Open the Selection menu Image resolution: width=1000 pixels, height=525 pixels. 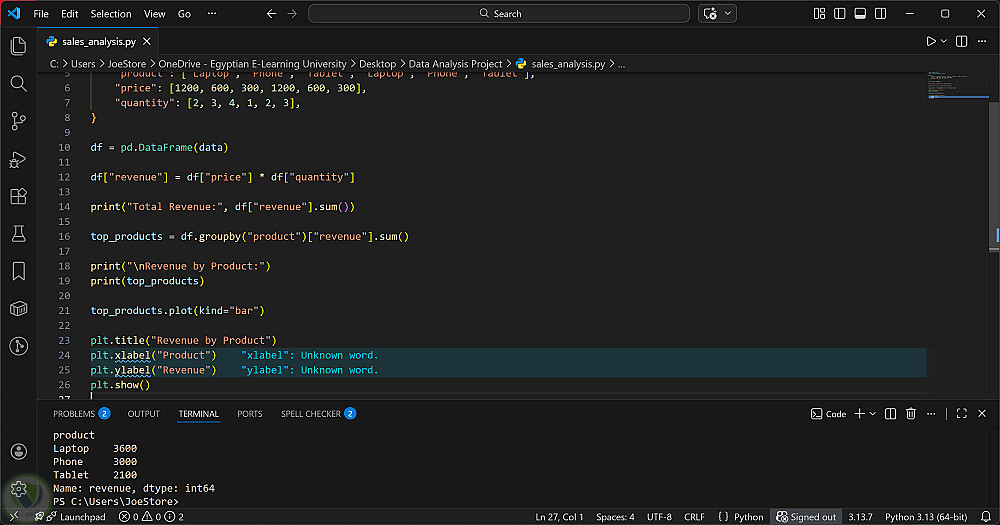(x=110, y=14)
